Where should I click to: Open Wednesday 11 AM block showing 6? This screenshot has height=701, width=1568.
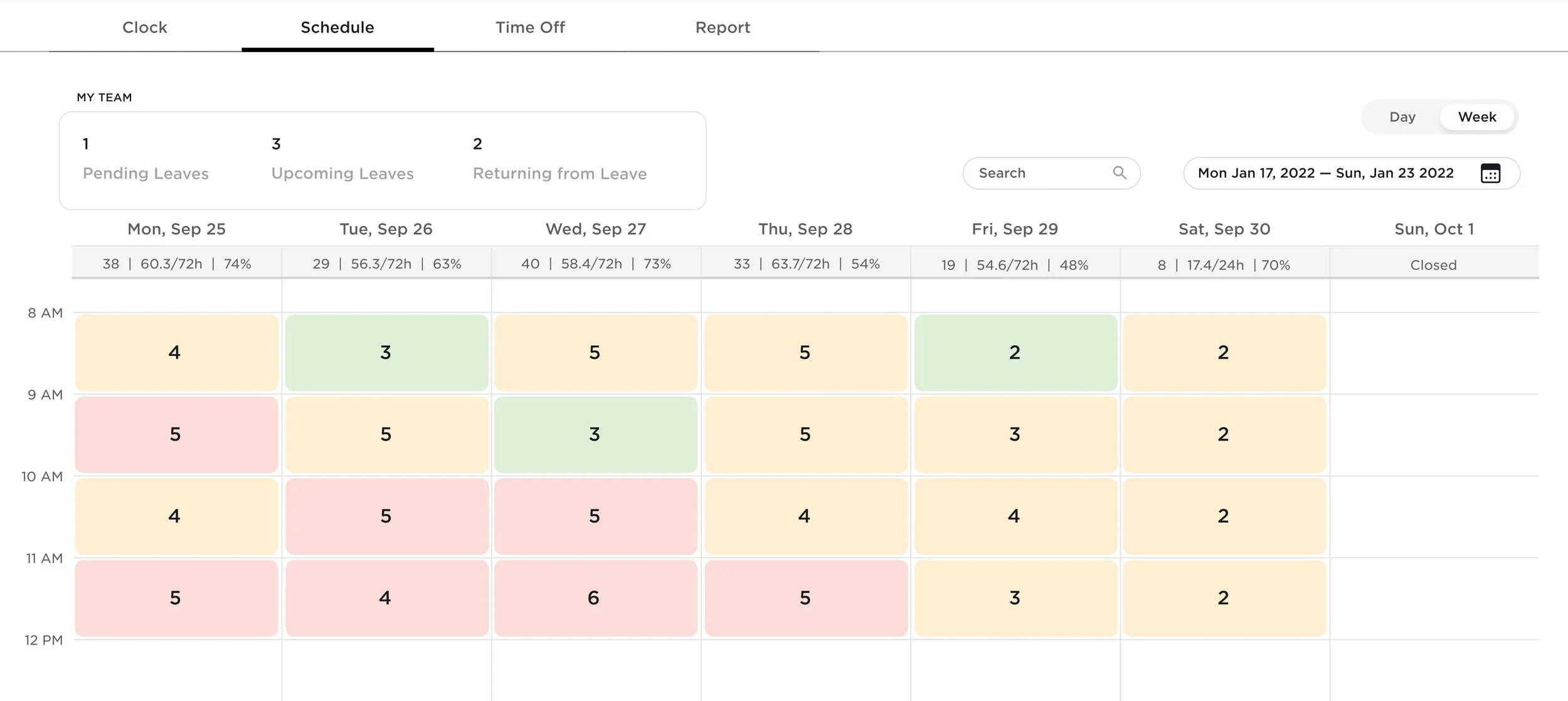pos(595,598)
